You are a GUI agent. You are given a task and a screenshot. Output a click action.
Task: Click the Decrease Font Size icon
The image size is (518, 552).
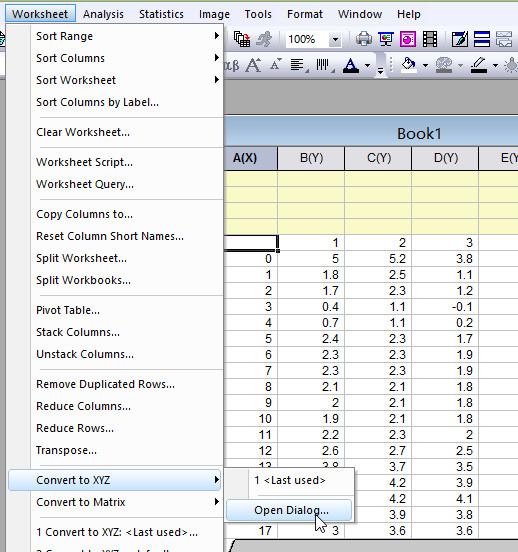pyautogui.click(x=276, y=64)
